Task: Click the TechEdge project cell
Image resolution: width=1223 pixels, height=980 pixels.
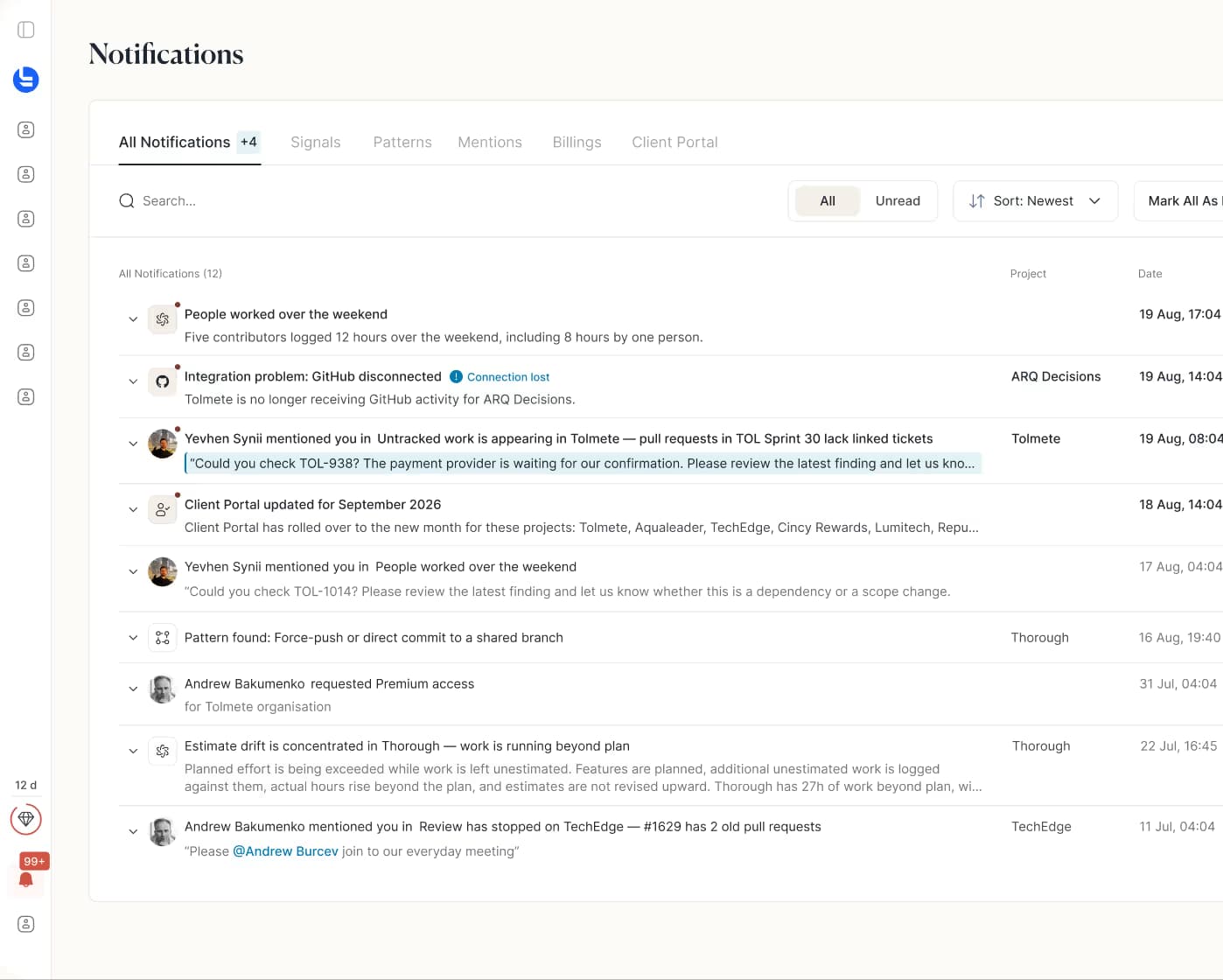Action: 1041,827
